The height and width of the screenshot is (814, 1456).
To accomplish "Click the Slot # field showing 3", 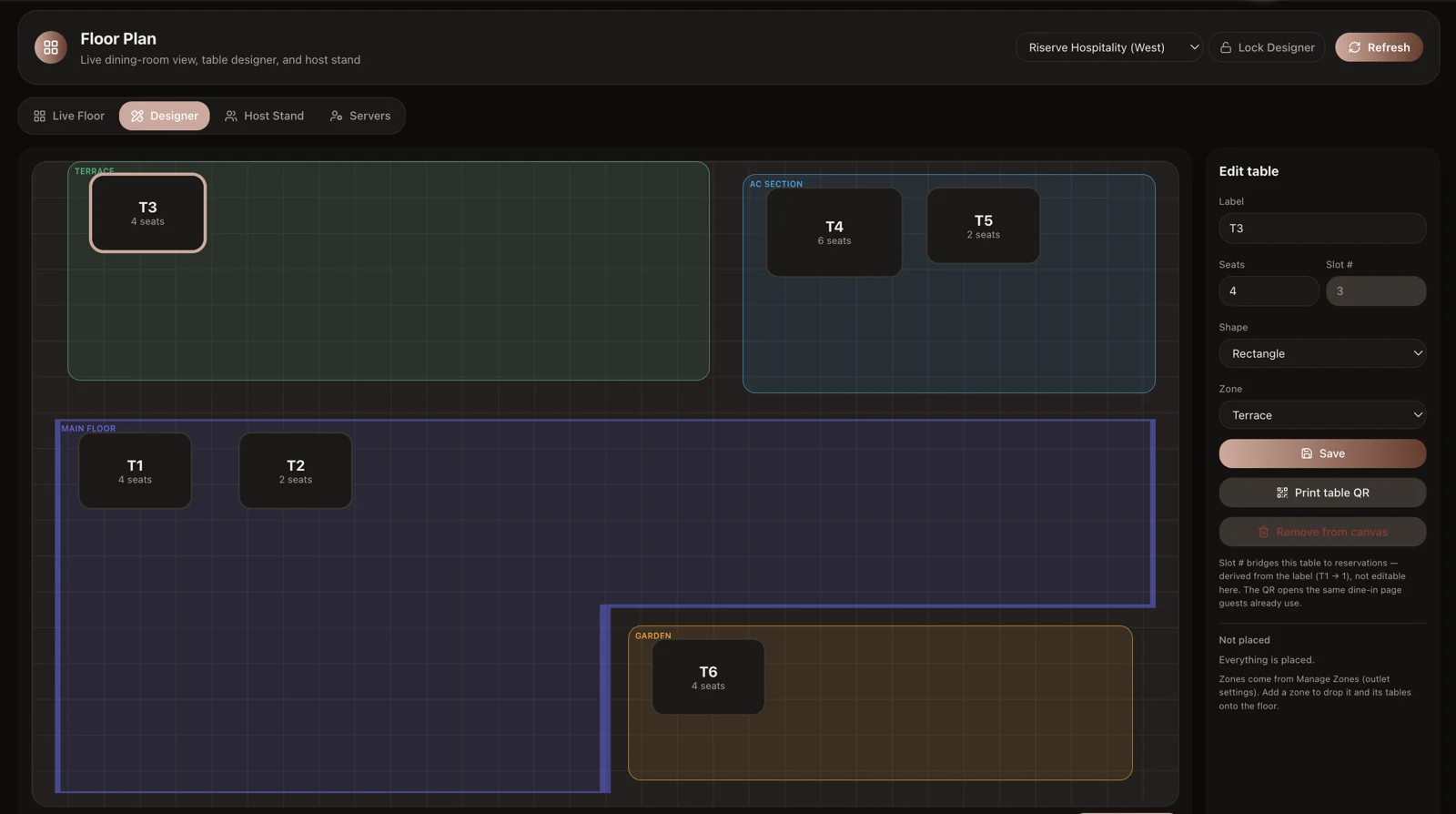I will pos(1376,291).
